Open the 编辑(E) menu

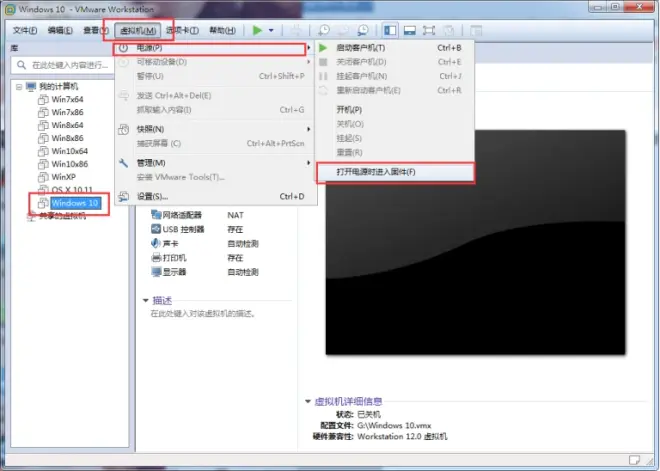point(60,30)
